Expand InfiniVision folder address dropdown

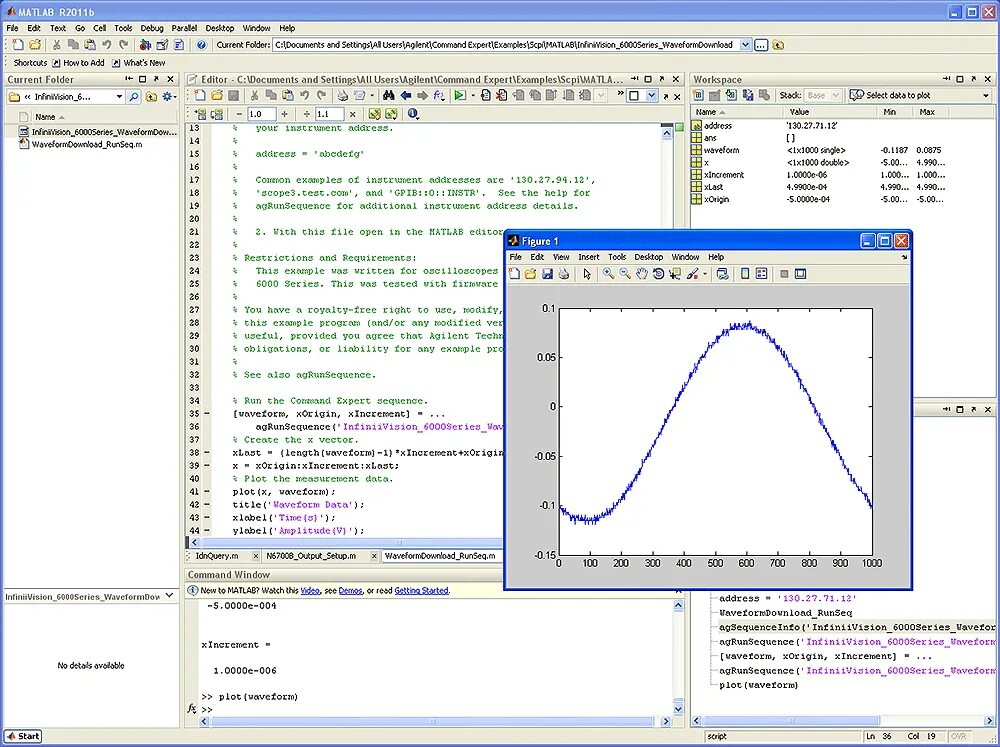point(119,97)
